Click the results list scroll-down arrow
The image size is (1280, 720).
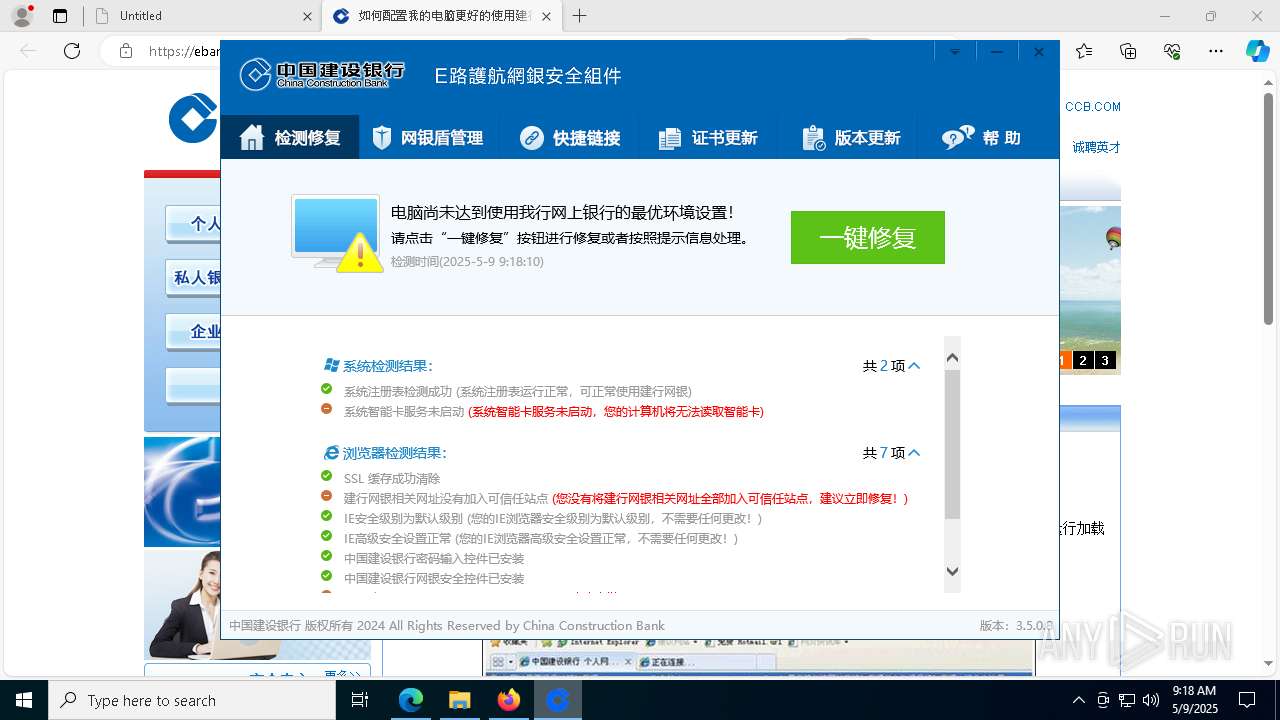952,571
